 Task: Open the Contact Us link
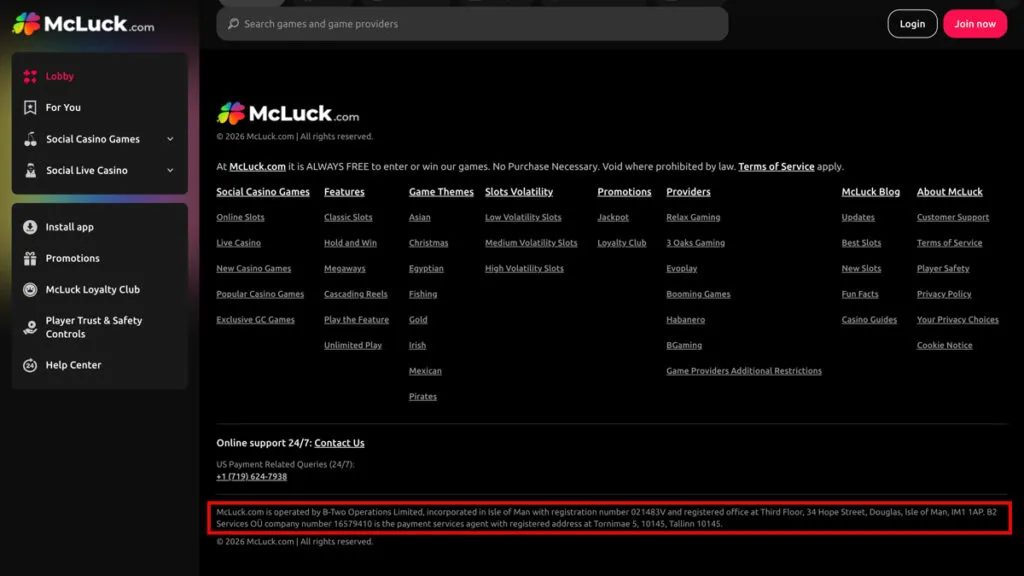click(x=339, y=443)
